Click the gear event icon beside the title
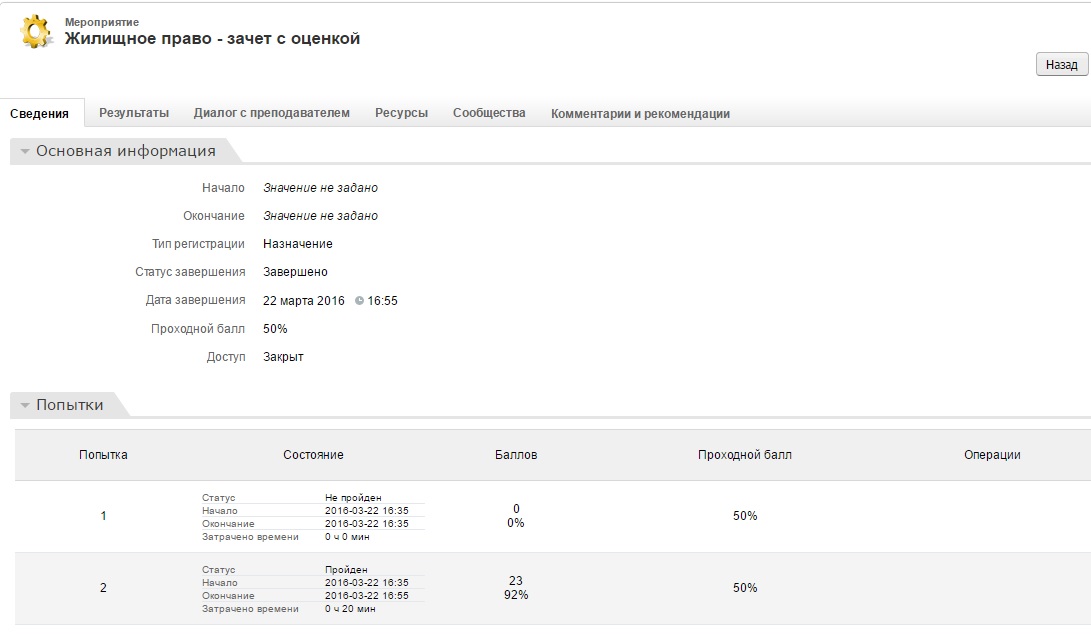Screen dimensions: 1091x635 point(36,31)
